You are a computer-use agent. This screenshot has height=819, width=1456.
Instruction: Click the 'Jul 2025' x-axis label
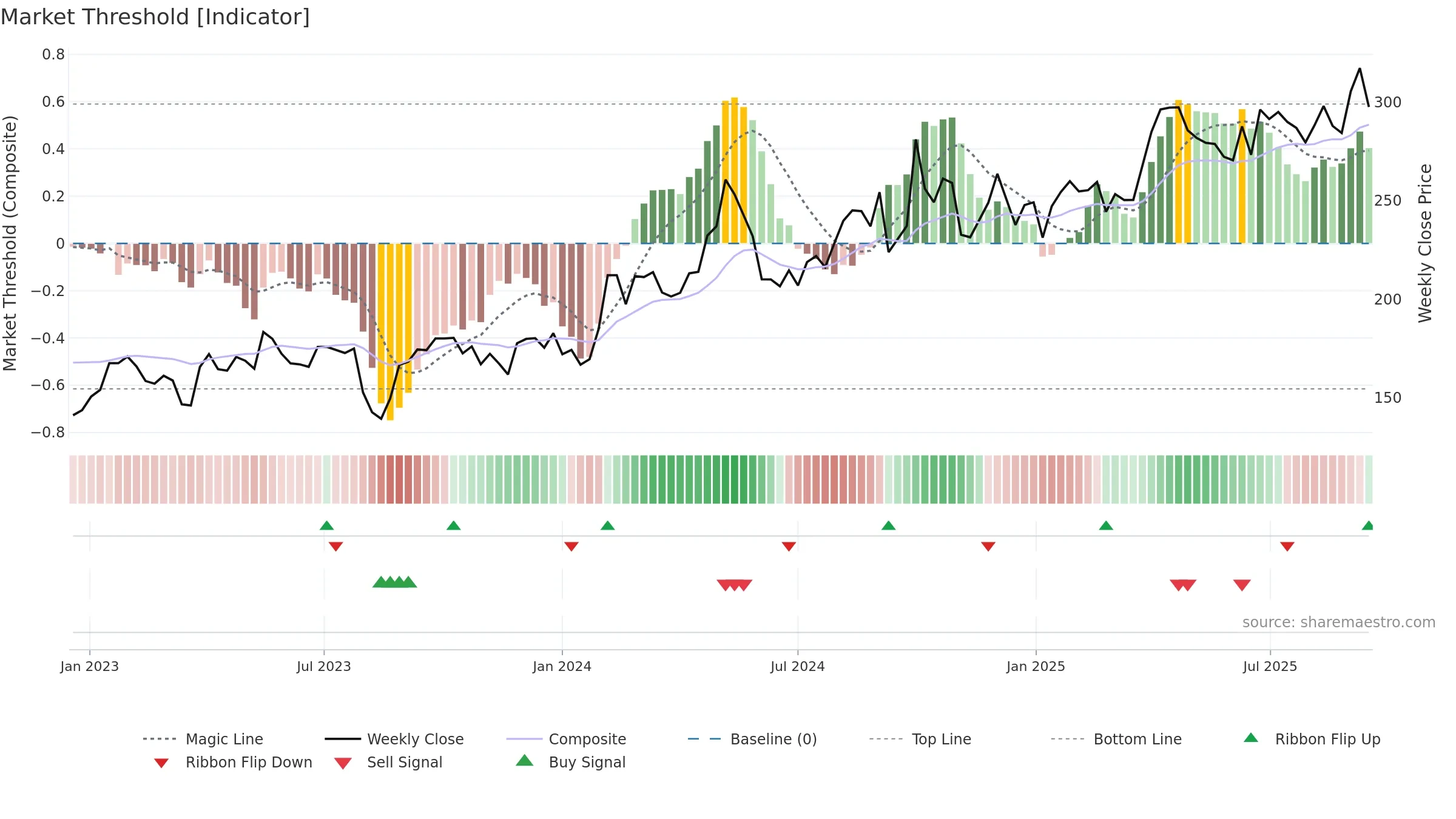point(1270,666)
